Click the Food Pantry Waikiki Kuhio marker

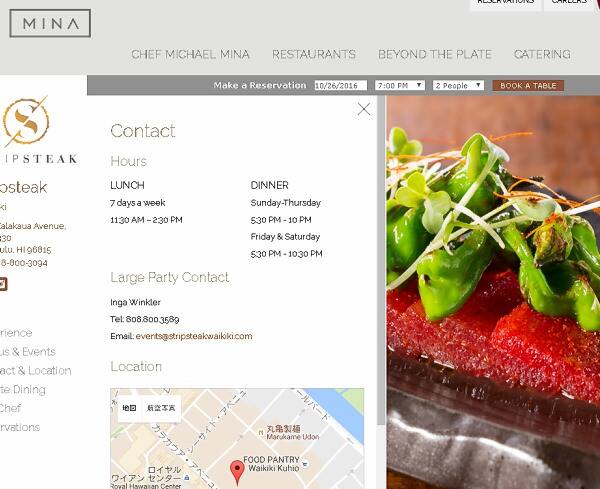click(x=305, y=464)
